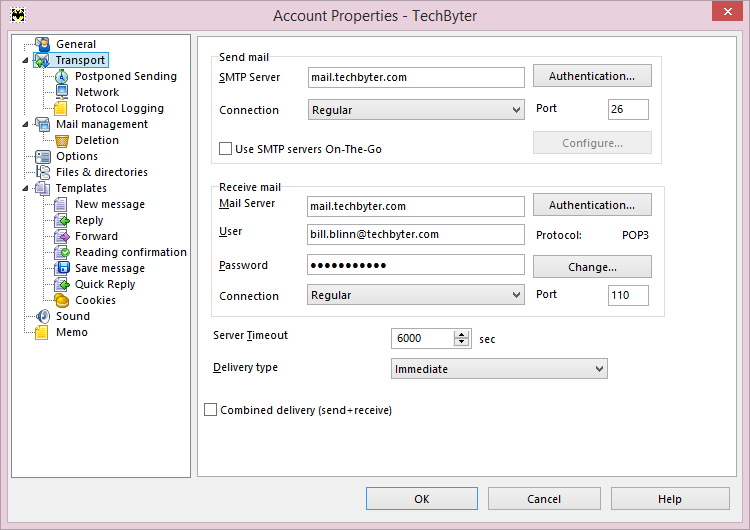This screenshot has width=750, height=530.
Task: Decrease Server Timeout with down spinner arrow
Action: point(462,342)
